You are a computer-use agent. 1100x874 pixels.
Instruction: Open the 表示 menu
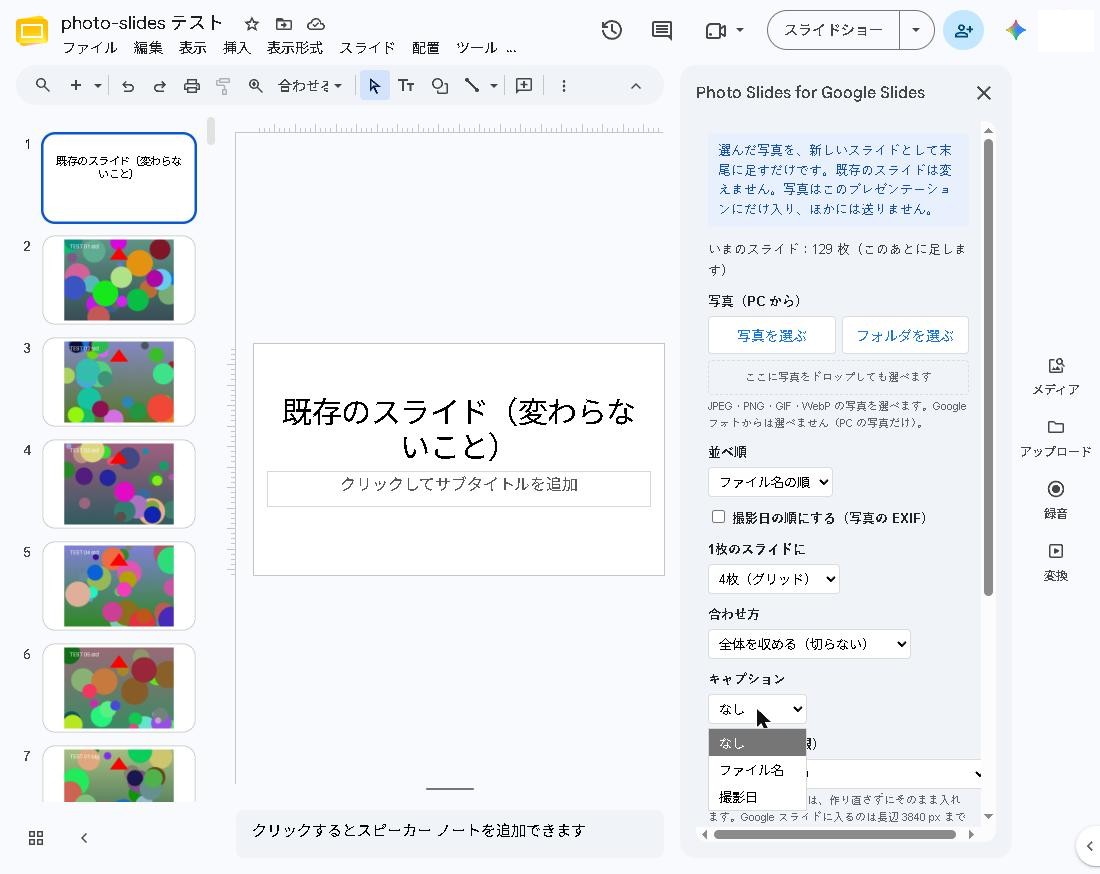tap(192, 48)
